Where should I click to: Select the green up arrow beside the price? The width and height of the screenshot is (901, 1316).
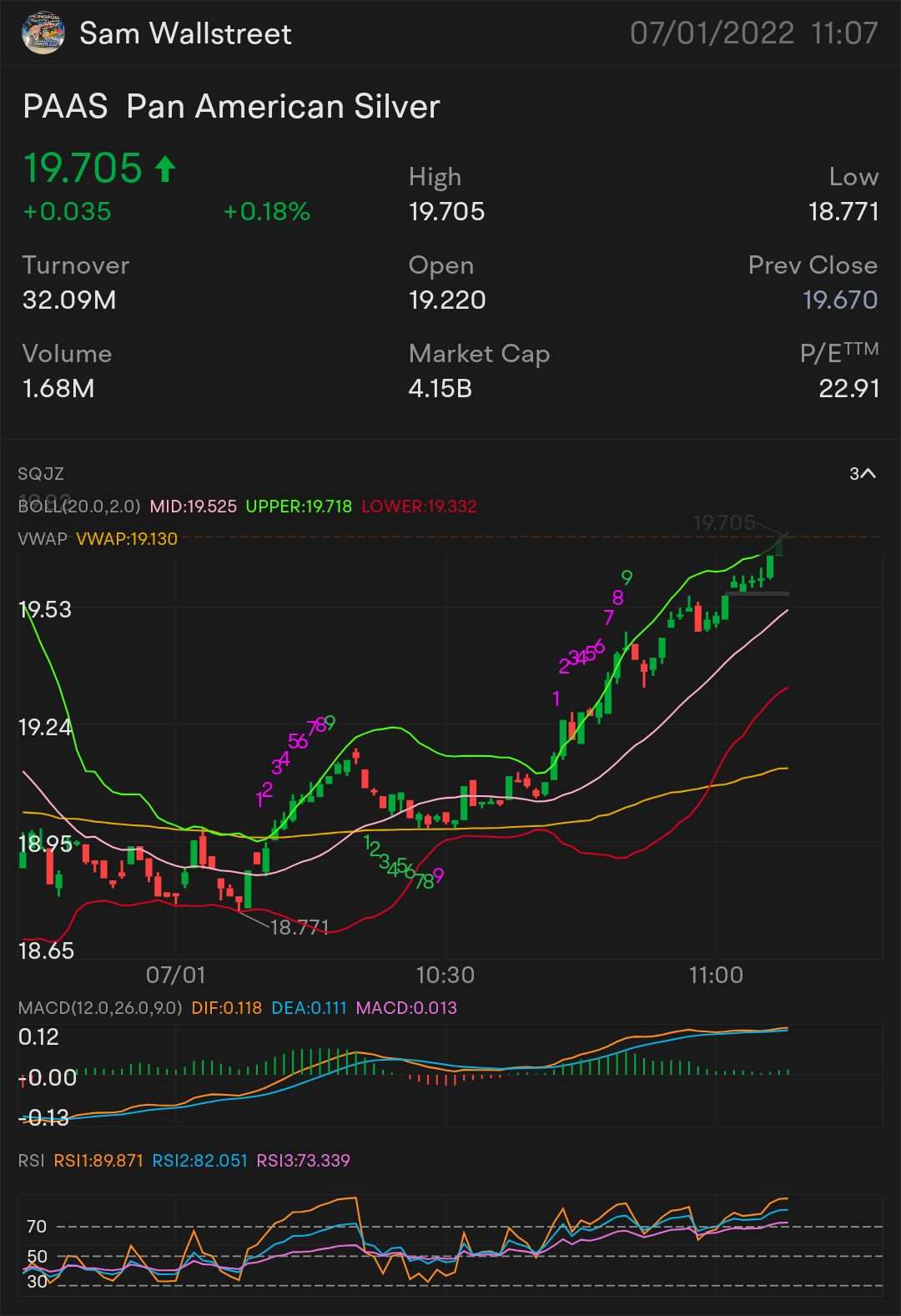coord(165,169)
